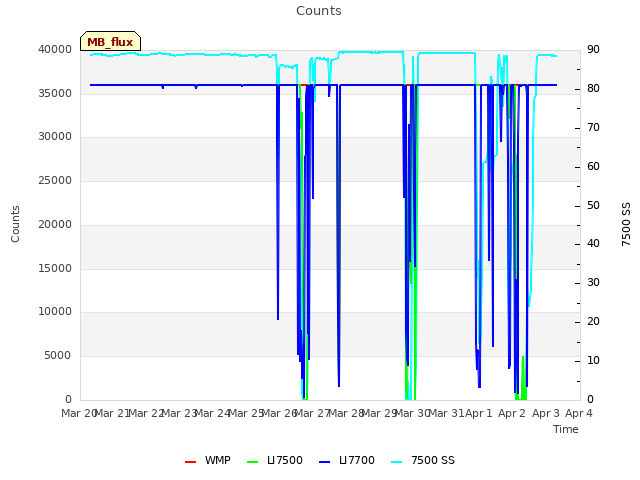The width and height of the screenshot is (640, 480).
Task: Select the WMP legend entry
Action: point(208,460)
